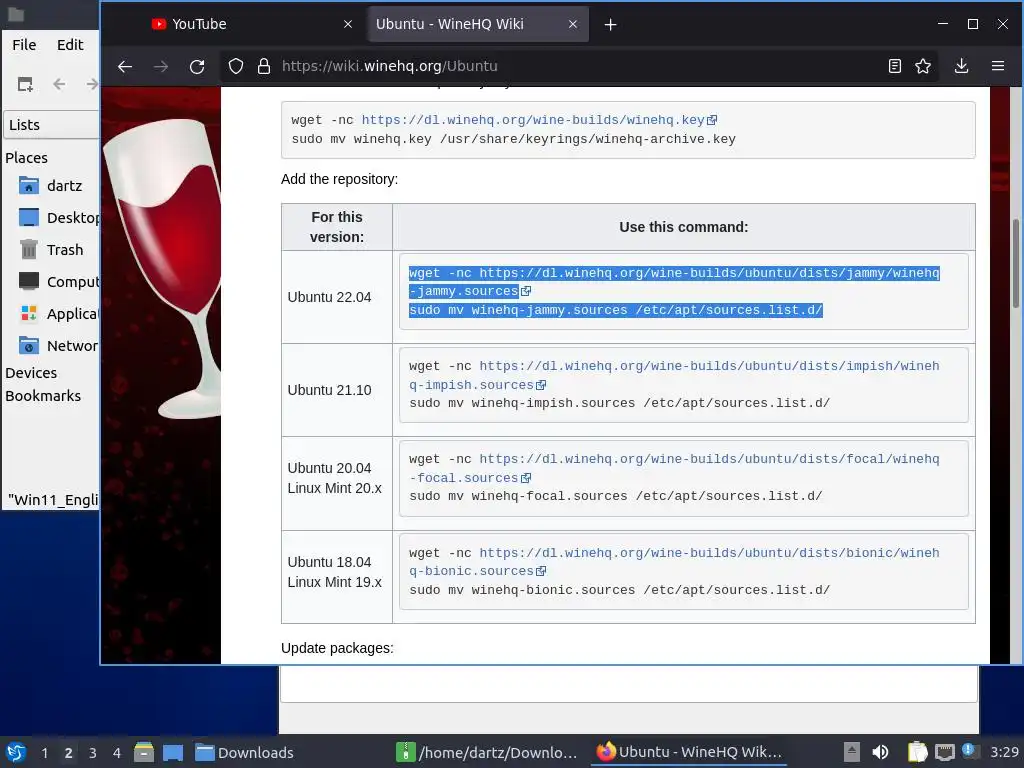Open dartz home folder in Places
This screenshot has height=768, width=1024.
[51, 186]
